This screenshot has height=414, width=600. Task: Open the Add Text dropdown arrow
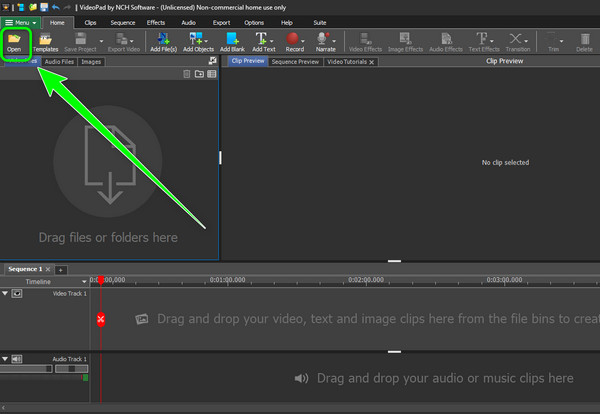click(x=271, y=41)
